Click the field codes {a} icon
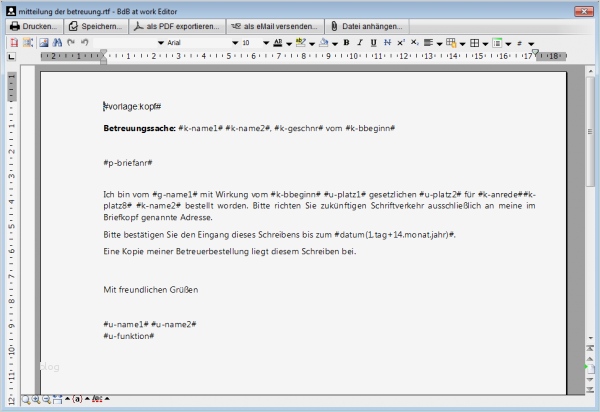The width and height of the screenshot is (600, 412). (77, 399)
